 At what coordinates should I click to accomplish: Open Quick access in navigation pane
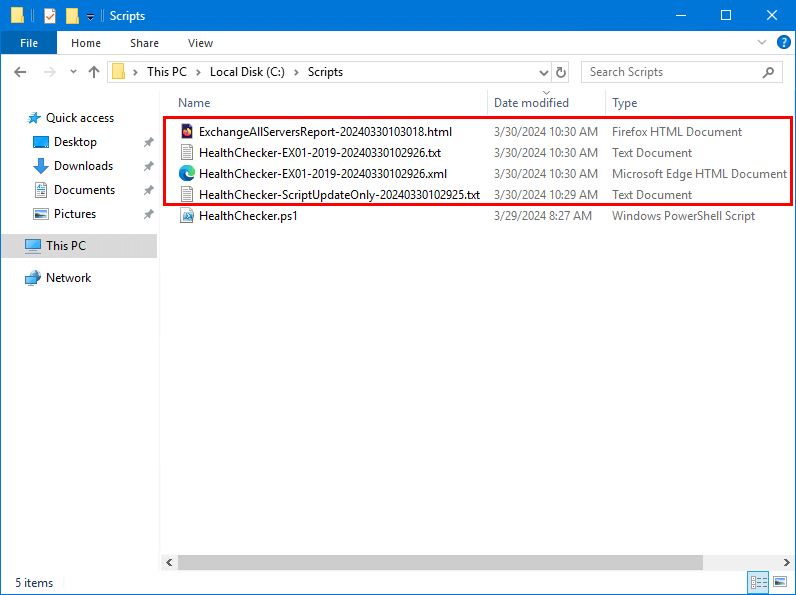pos(80,118)
